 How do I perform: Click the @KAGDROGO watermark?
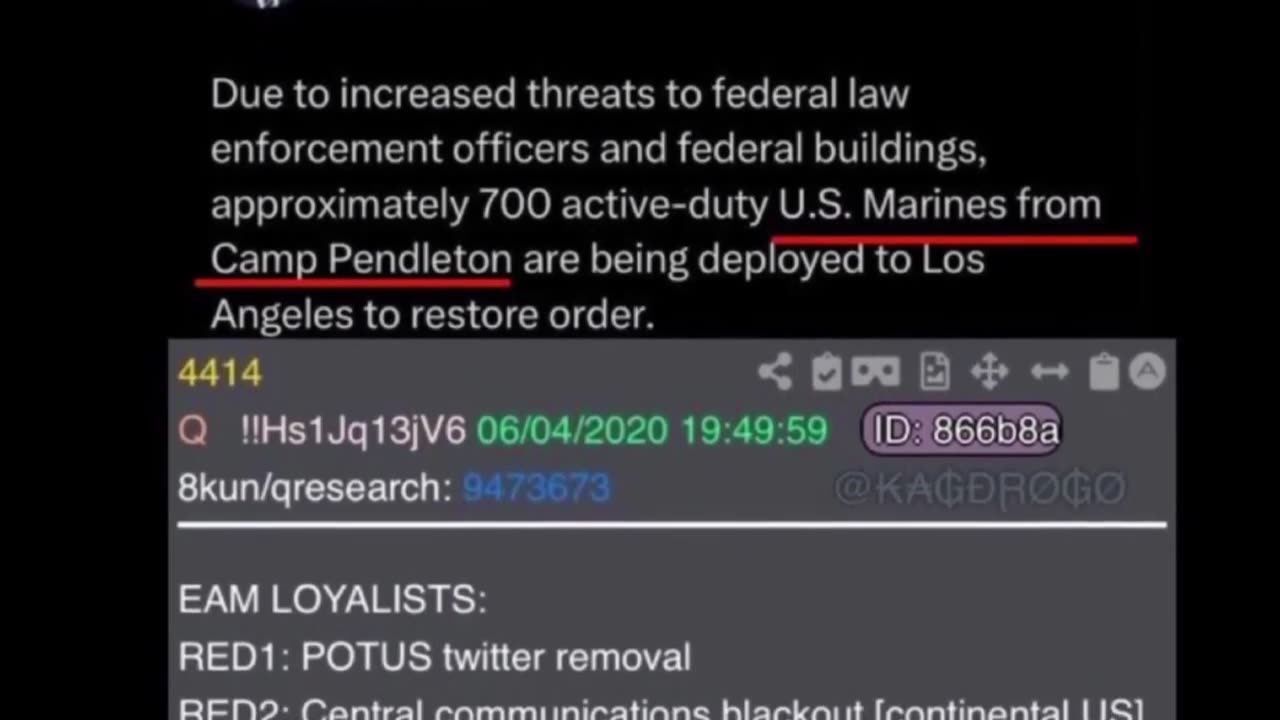click(x=980, y=488)
